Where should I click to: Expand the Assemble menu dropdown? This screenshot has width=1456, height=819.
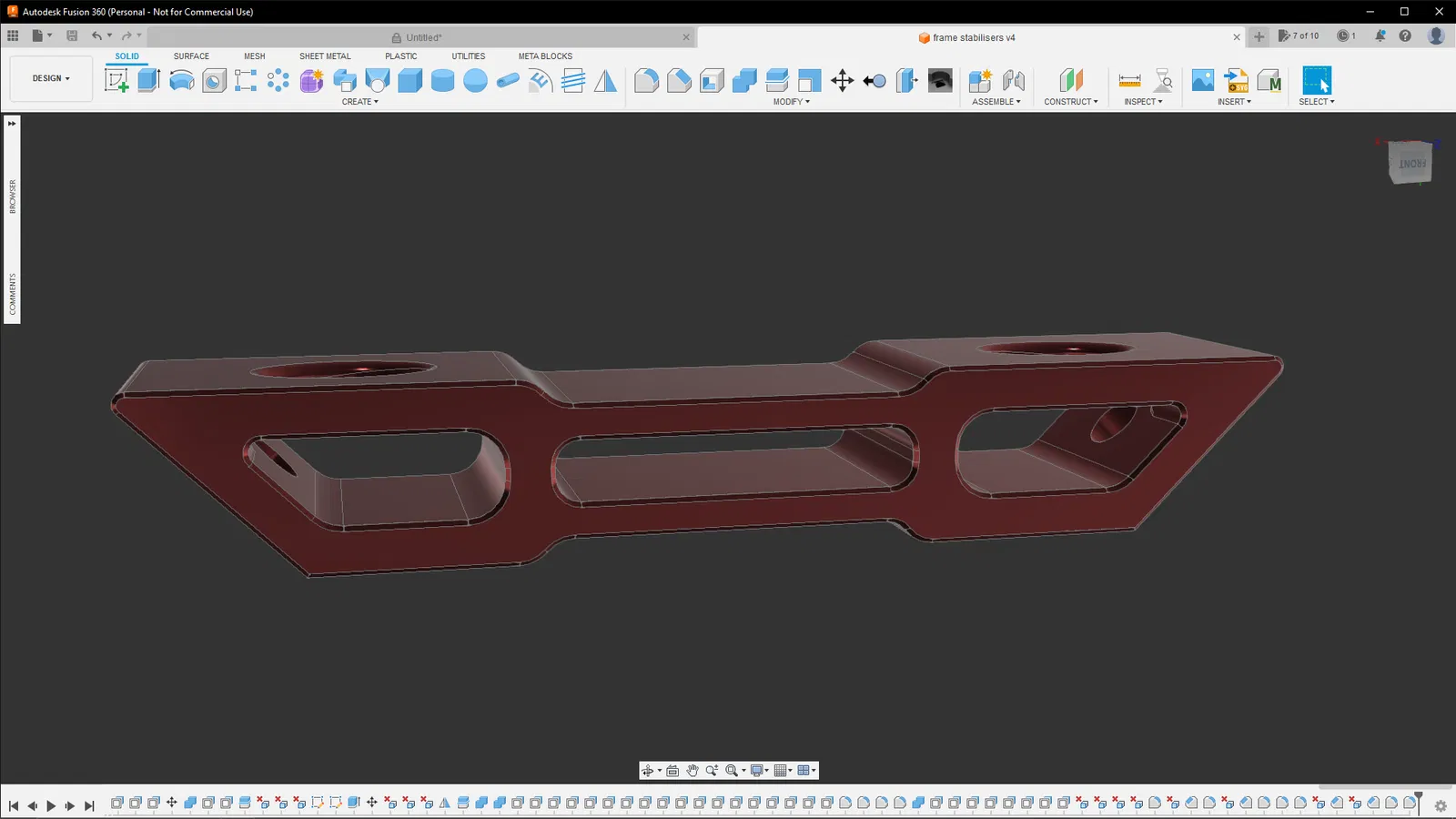996,102
